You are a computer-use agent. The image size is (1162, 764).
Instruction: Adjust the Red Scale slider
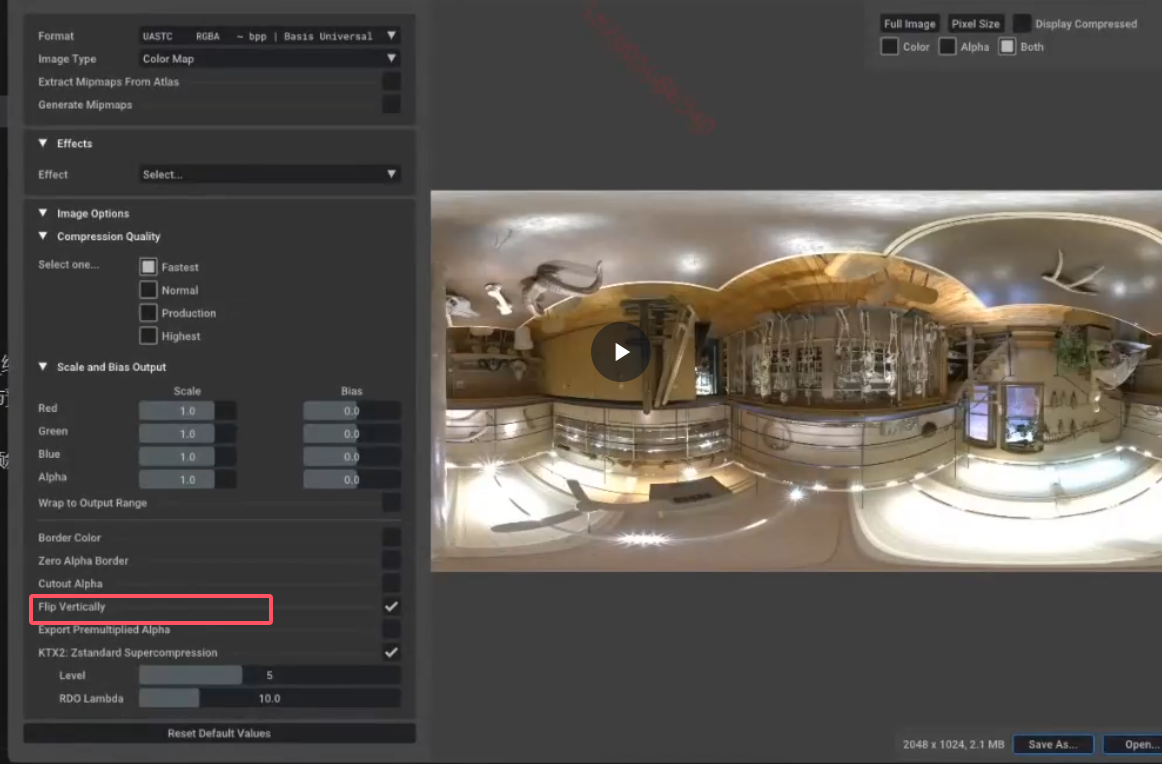tap(187, 411)
